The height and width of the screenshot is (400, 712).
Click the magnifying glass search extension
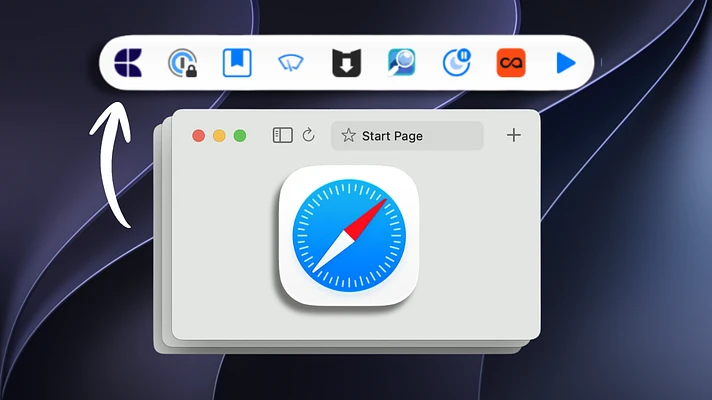[x=401, y=62]
